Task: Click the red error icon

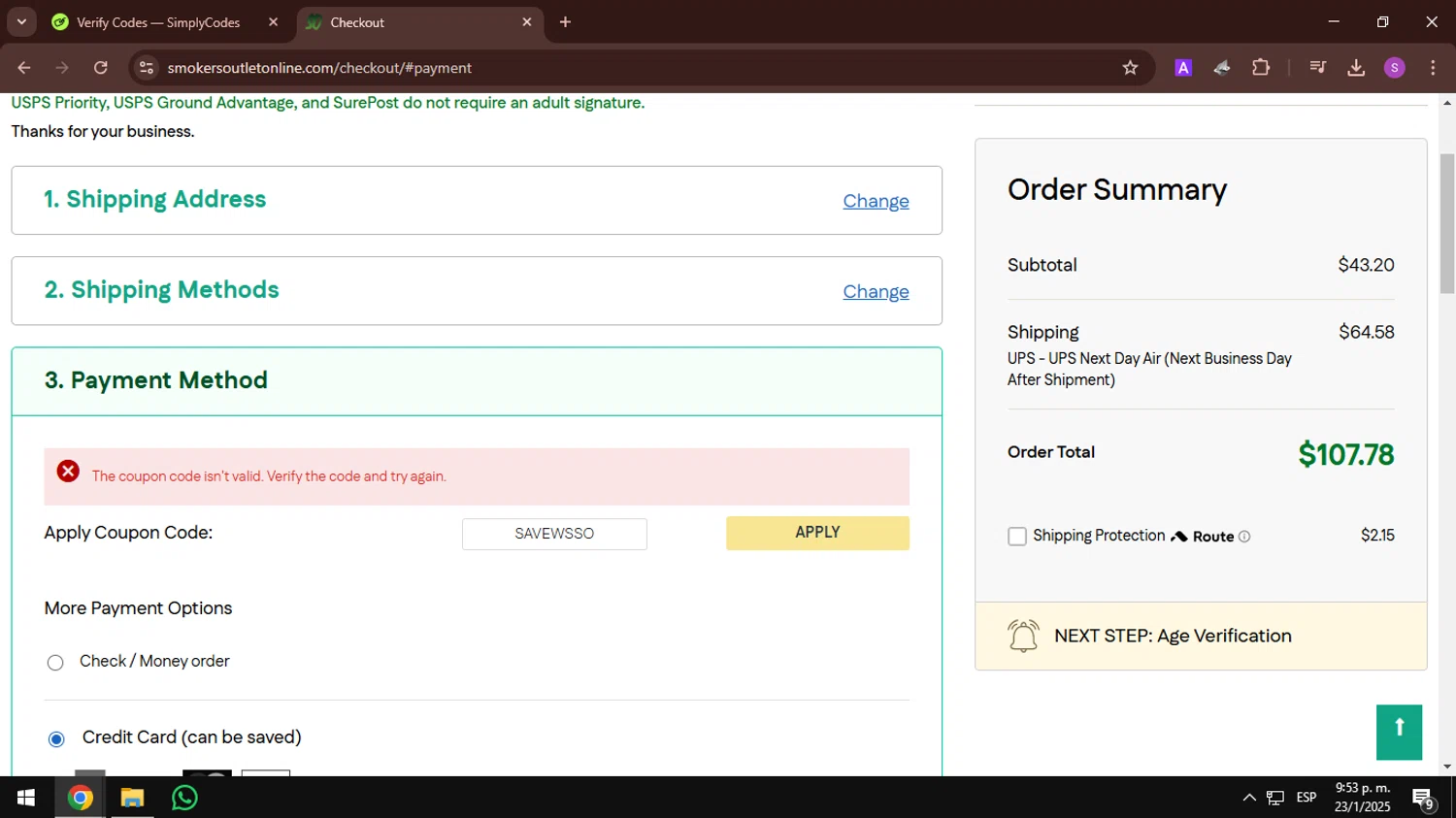Action: point(68,472)
